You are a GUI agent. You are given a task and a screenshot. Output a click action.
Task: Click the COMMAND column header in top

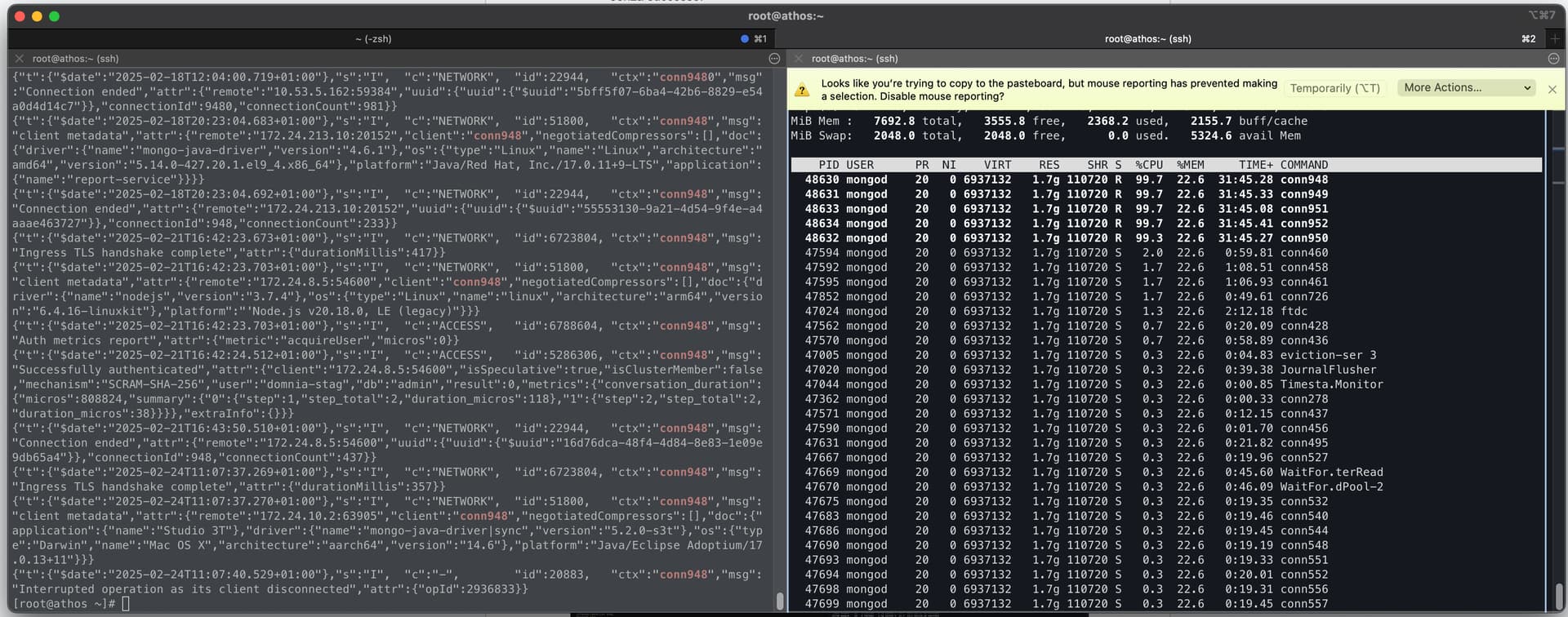click(x=1303, y=165)
